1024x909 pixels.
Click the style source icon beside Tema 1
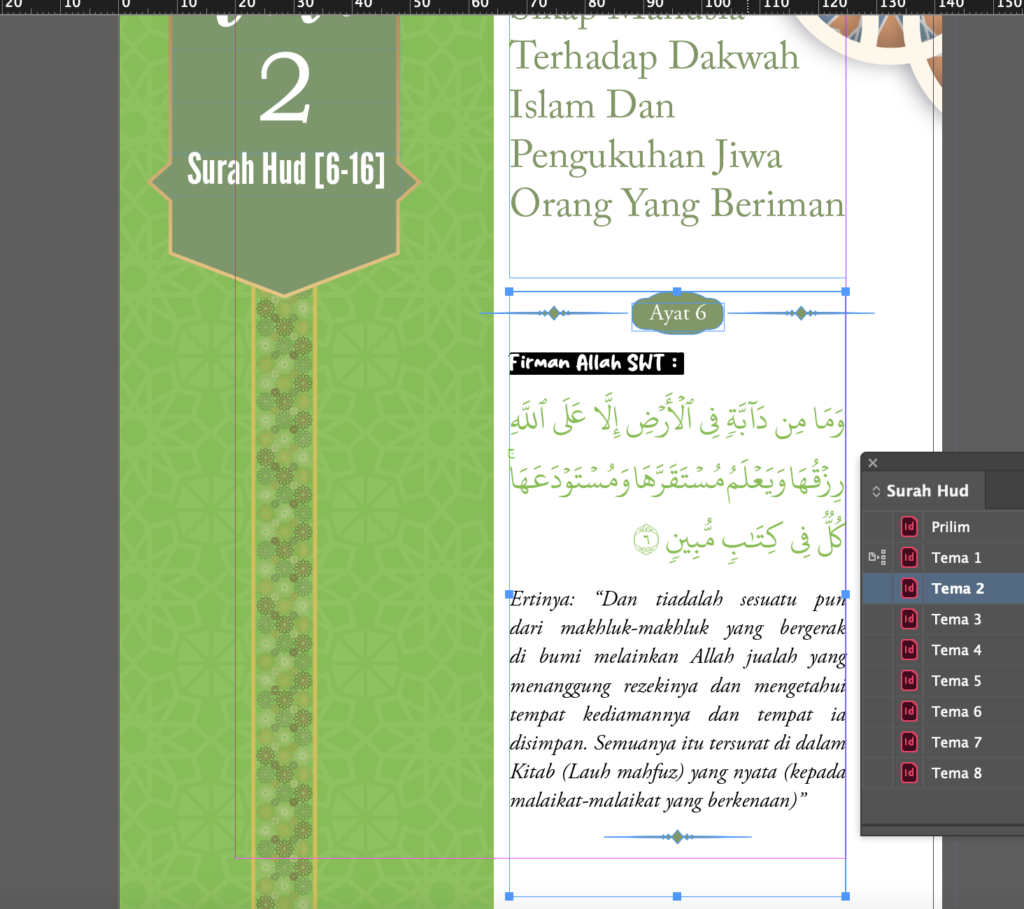pos(877,558)
